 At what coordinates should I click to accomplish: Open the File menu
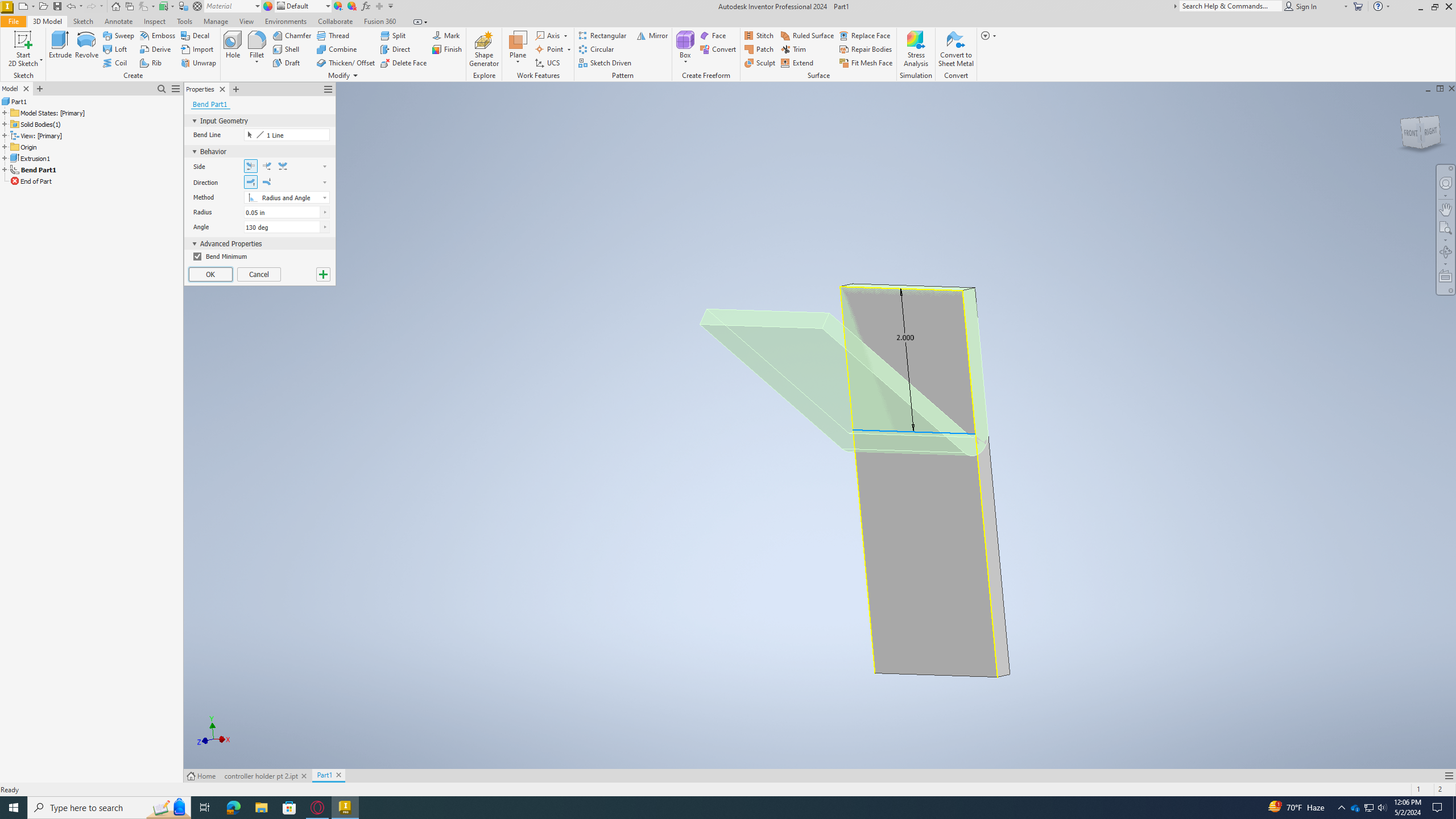coord(13,21)
